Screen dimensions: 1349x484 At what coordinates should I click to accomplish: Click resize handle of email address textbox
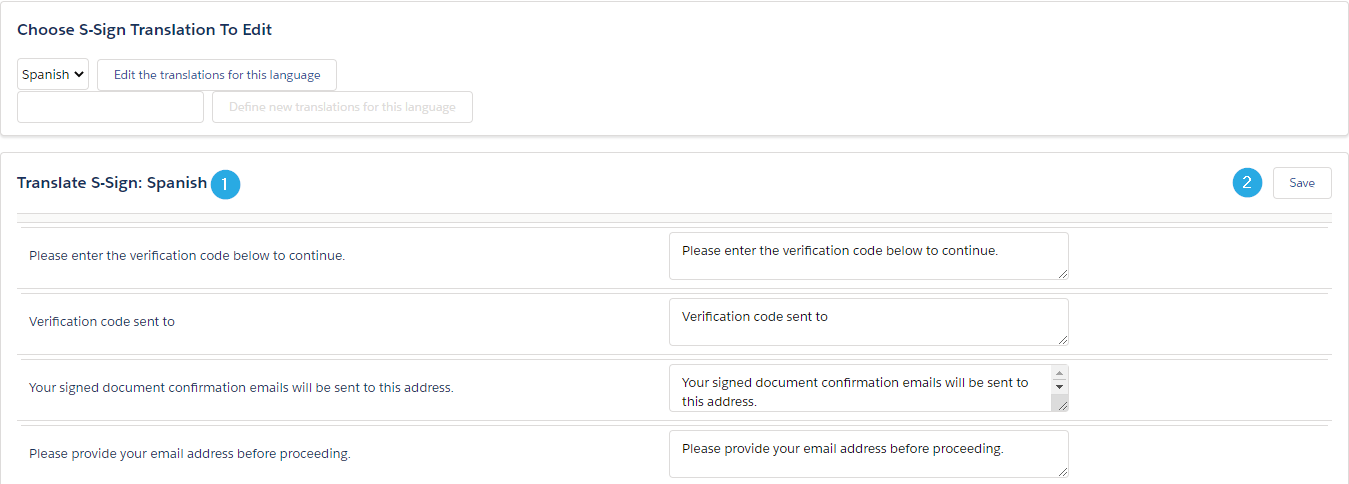click(x=1062, y=471)
